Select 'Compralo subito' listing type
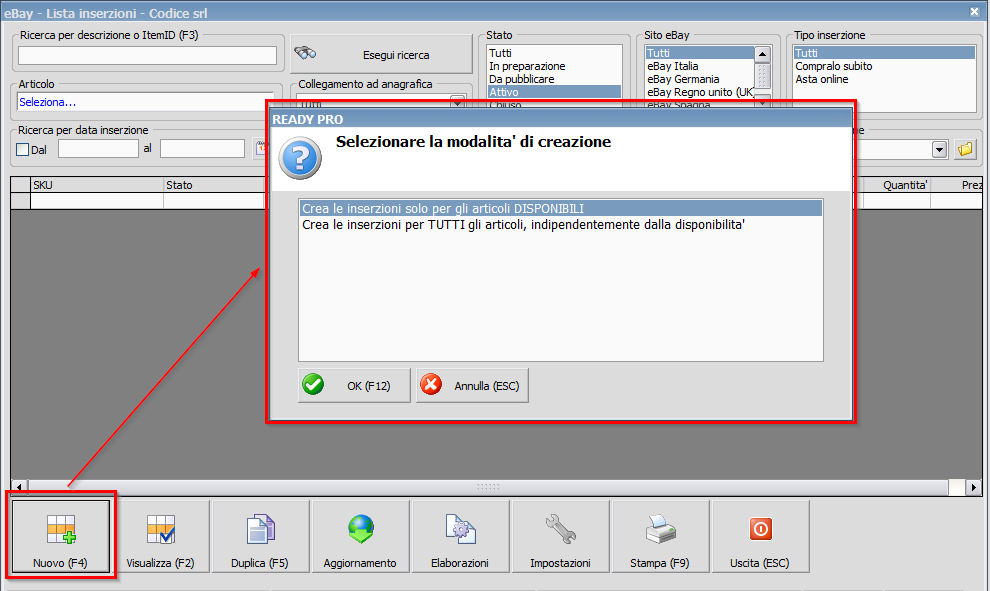 pyautogui.click(x=884, y=66)
